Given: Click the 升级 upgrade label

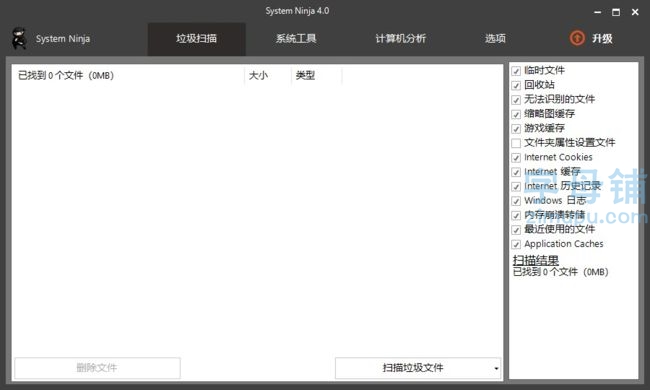Looking at the screenshot, I should pos(602,39).
